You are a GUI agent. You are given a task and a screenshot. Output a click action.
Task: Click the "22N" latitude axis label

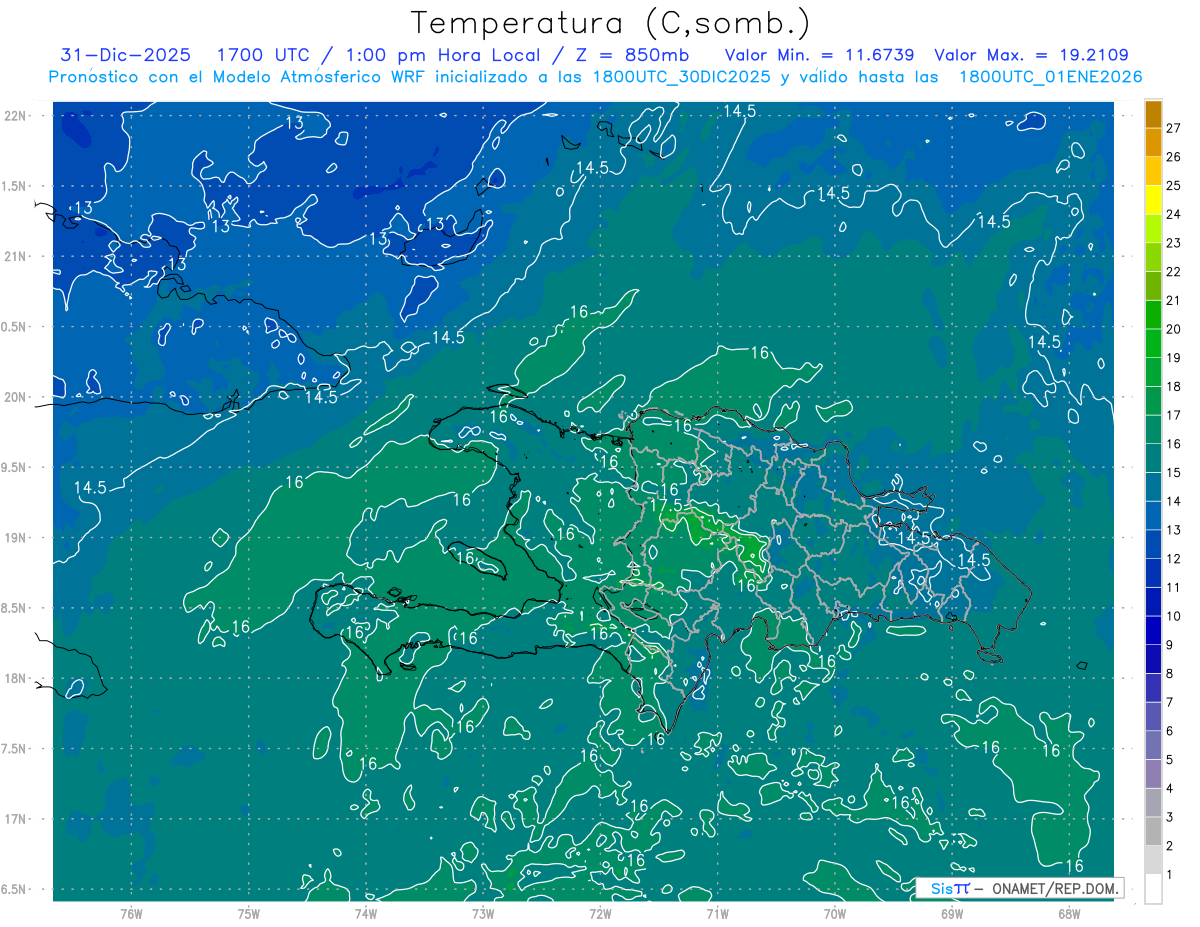click(17, 116)
